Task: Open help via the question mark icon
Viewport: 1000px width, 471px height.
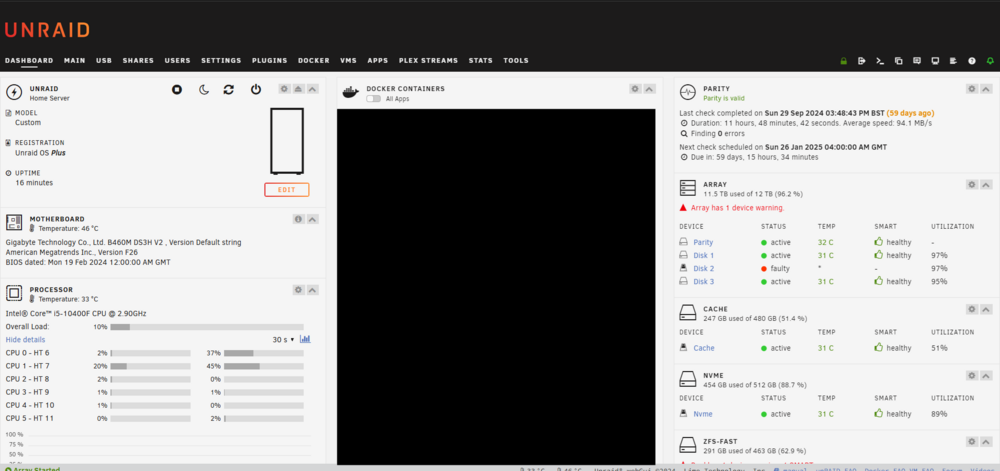Action: click(x=972, y=61)
